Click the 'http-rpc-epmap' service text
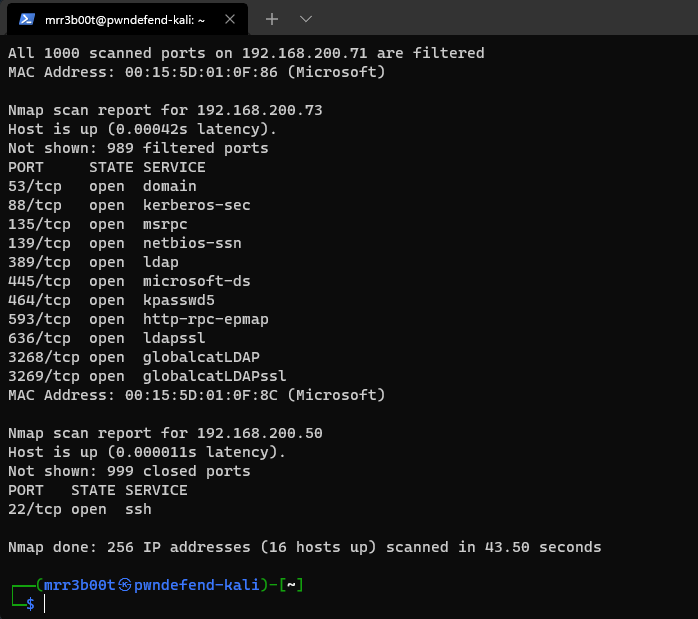 205,320
